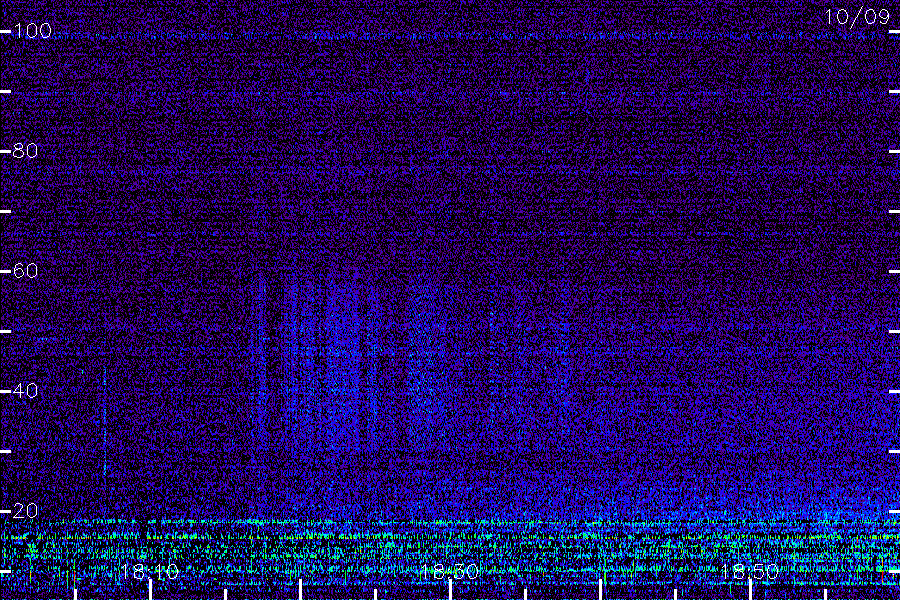Image resolution: width=900 pixels, height=600 pixels.
Task: Click the 18:10 time label
Action: point(150,571)
